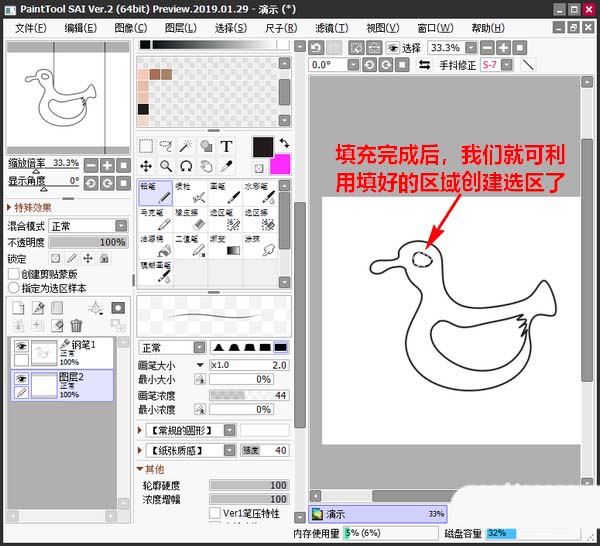Open the 图层(L) menu
The image size is (600, 546).
[181, 28]
